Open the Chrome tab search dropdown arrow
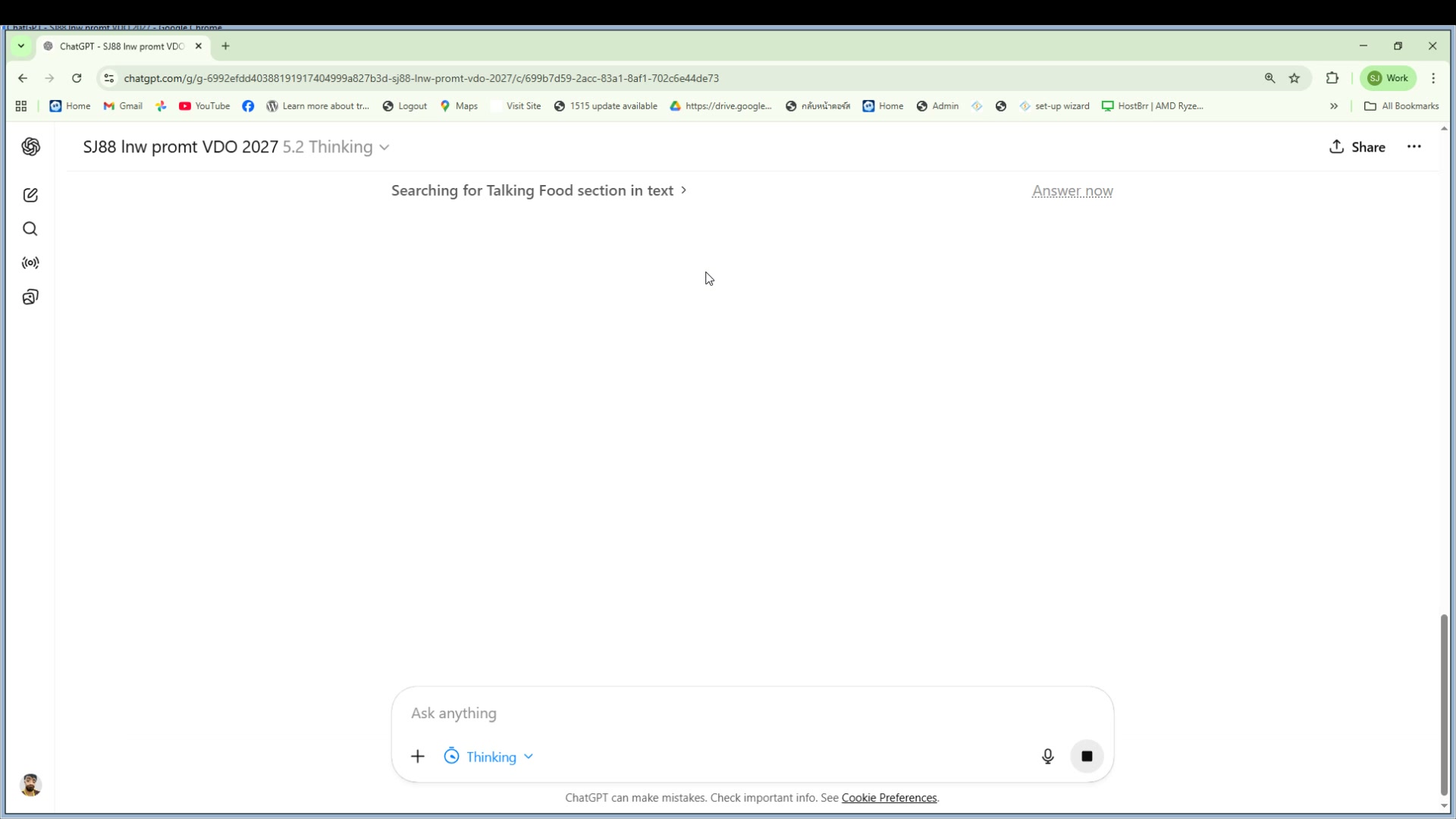 pos(21,46)
